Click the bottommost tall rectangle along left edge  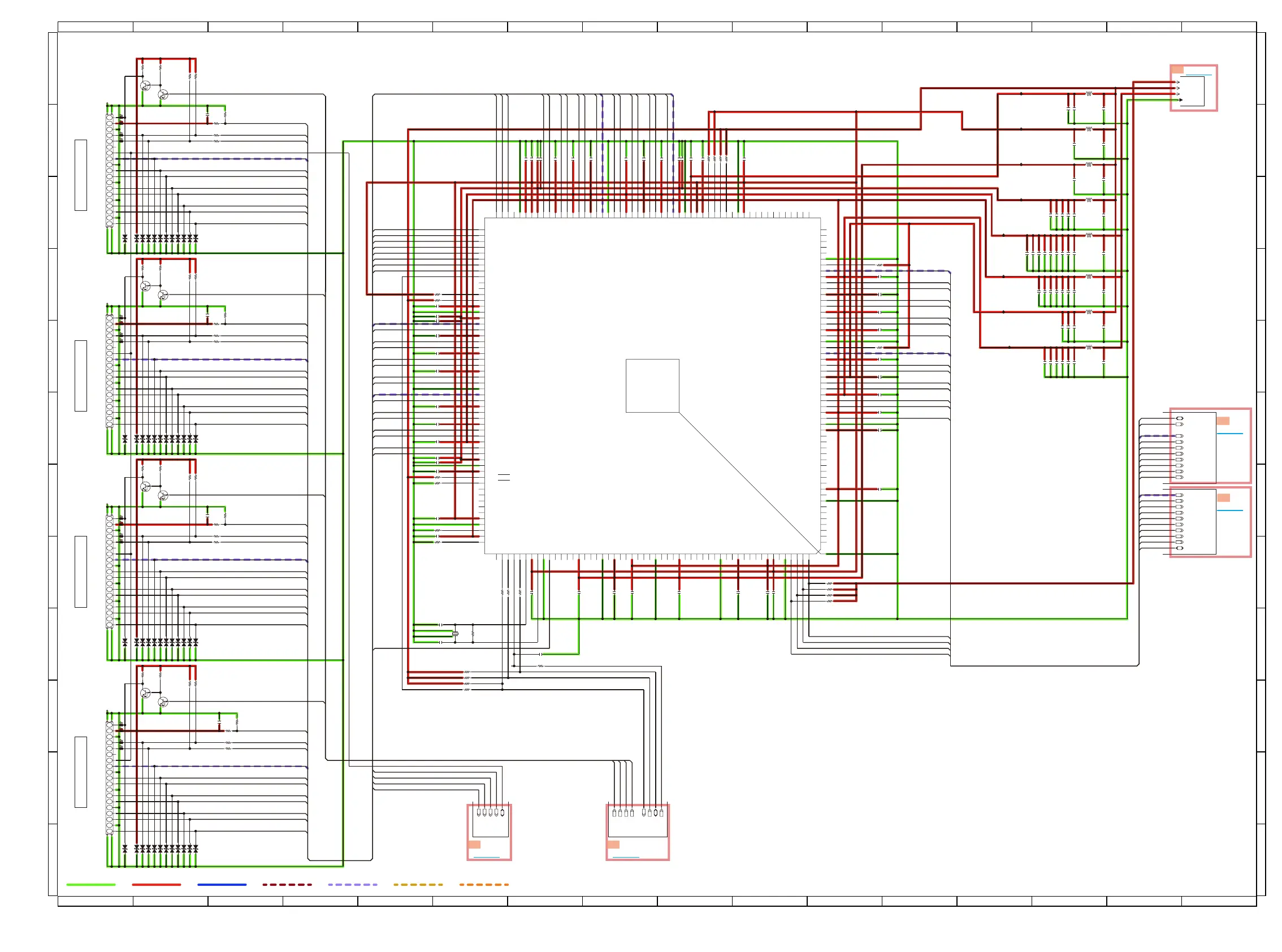point(81,772)
